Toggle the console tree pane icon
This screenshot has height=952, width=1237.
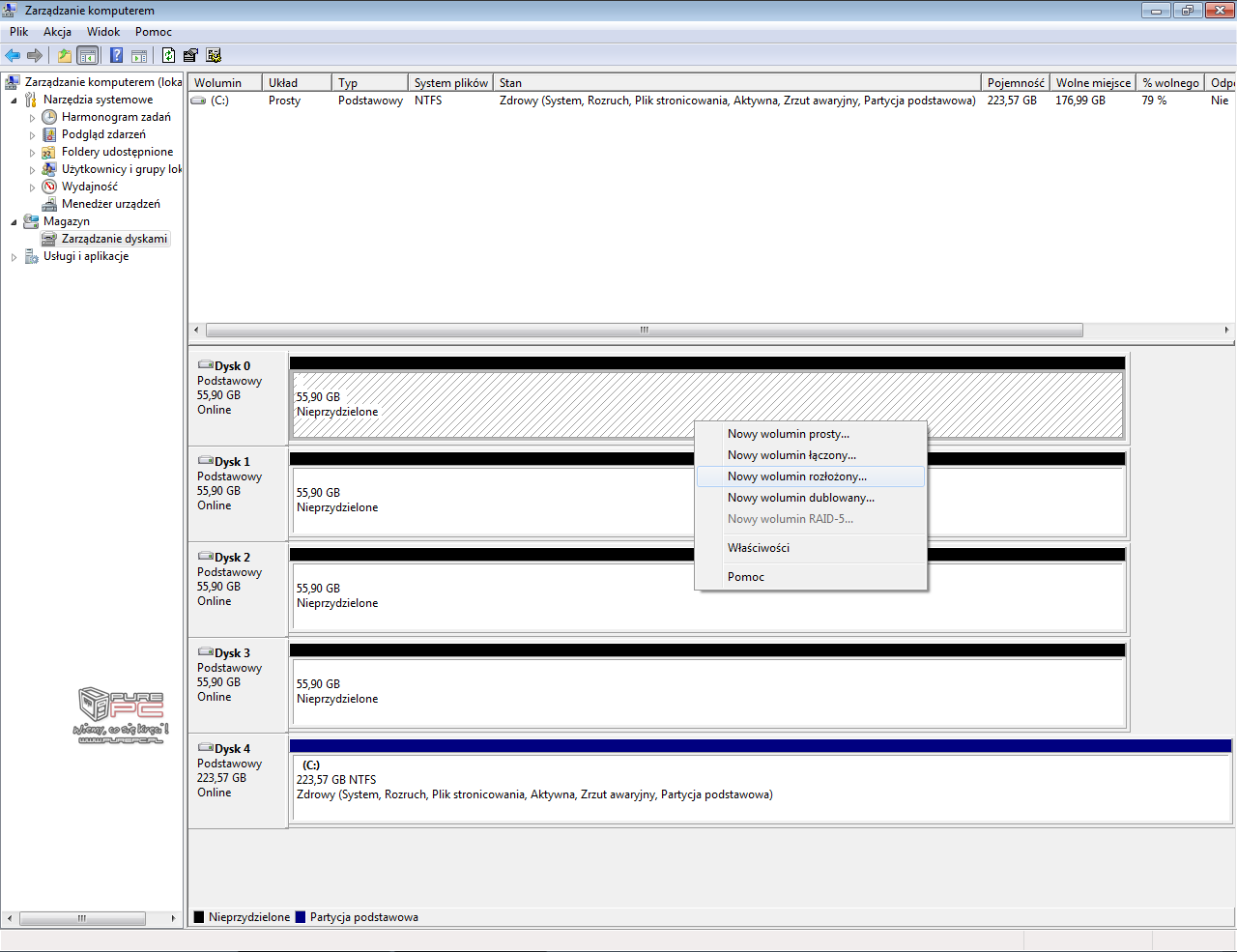[88, 56]
